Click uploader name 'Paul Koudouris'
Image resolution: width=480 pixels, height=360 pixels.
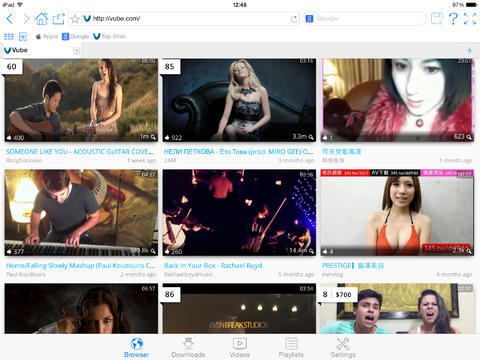(x=26, y=275)
